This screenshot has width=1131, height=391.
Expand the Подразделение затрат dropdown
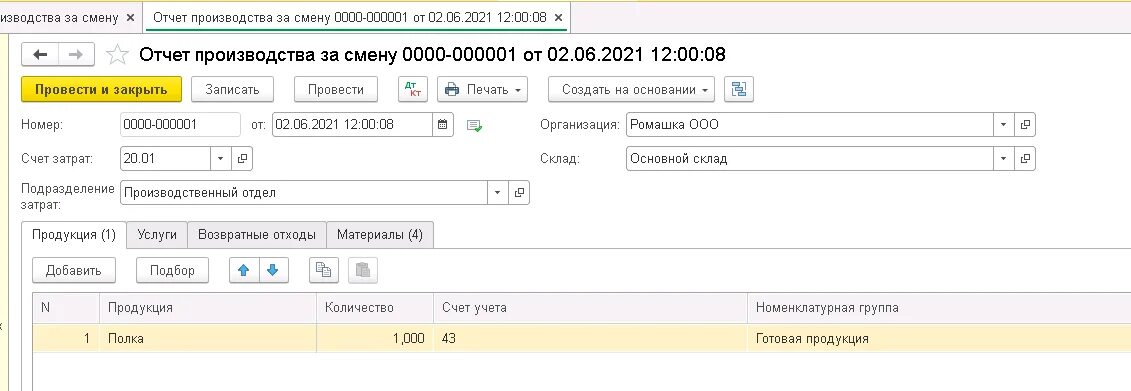point(498,193)
